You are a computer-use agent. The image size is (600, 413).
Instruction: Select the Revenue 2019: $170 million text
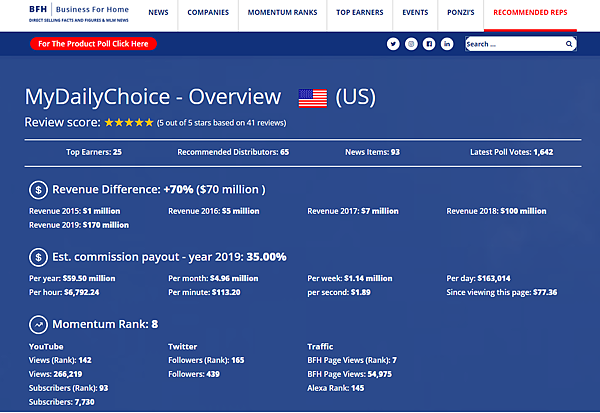tap(79, 225)
